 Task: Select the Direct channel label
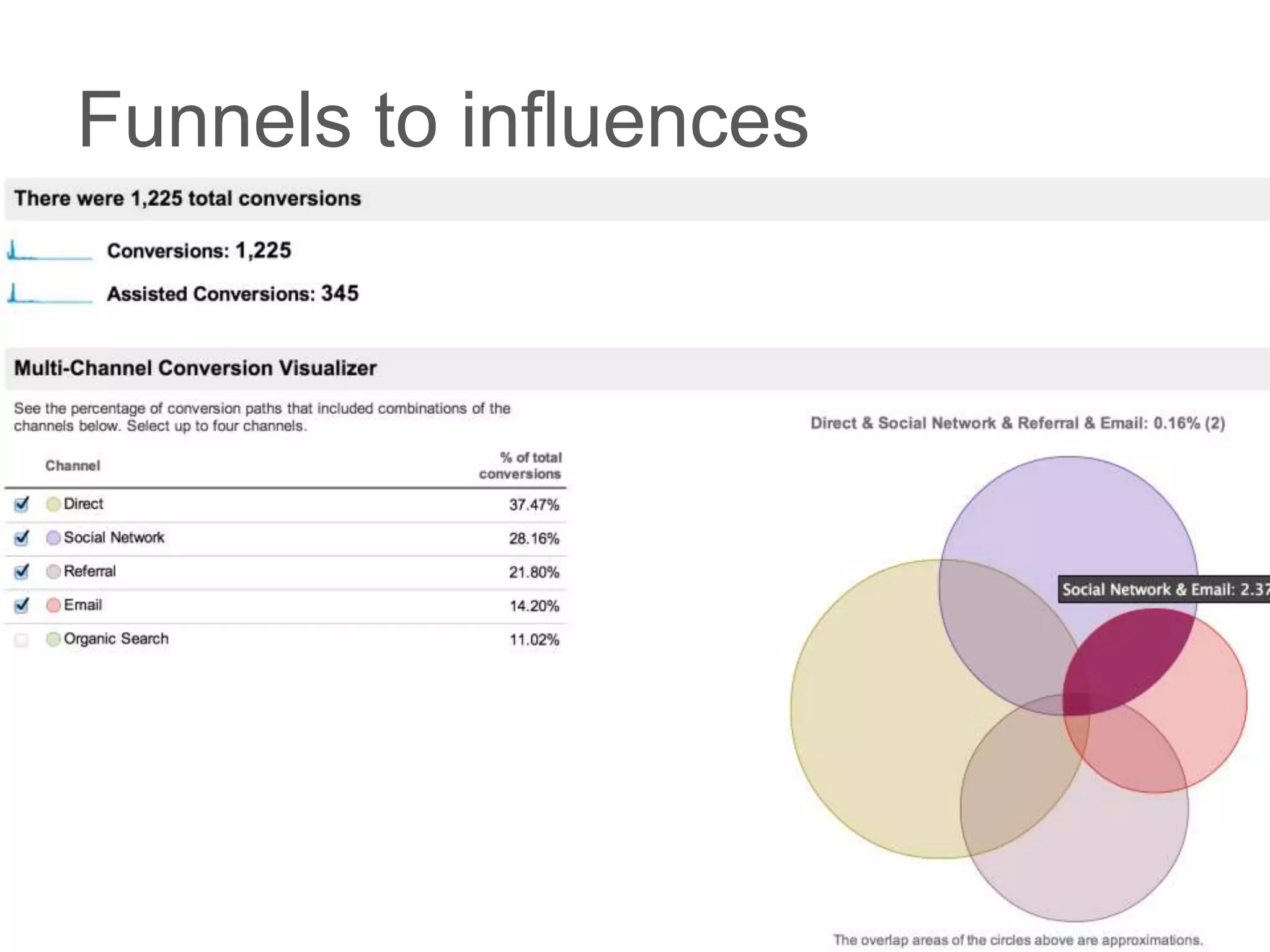tap(84, 504)
